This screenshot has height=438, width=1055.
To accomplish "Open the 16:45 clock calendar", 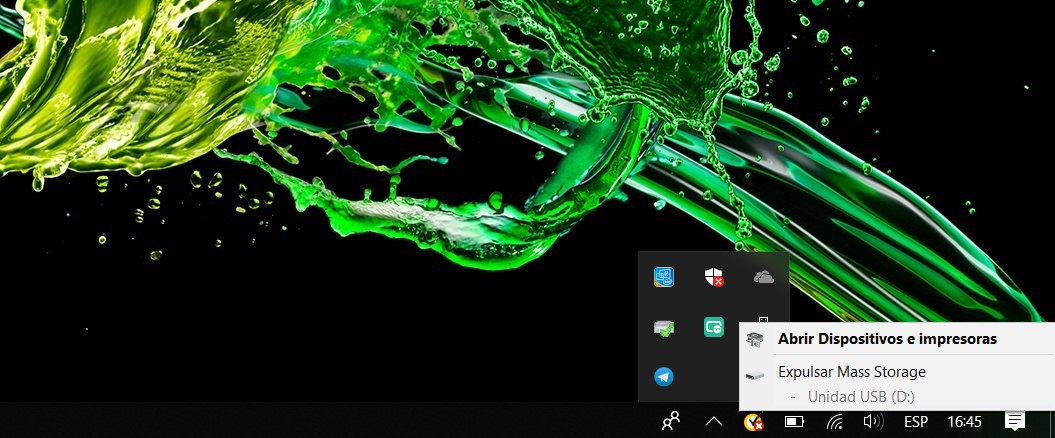I will pyautogui.click(x=964, y=421).
